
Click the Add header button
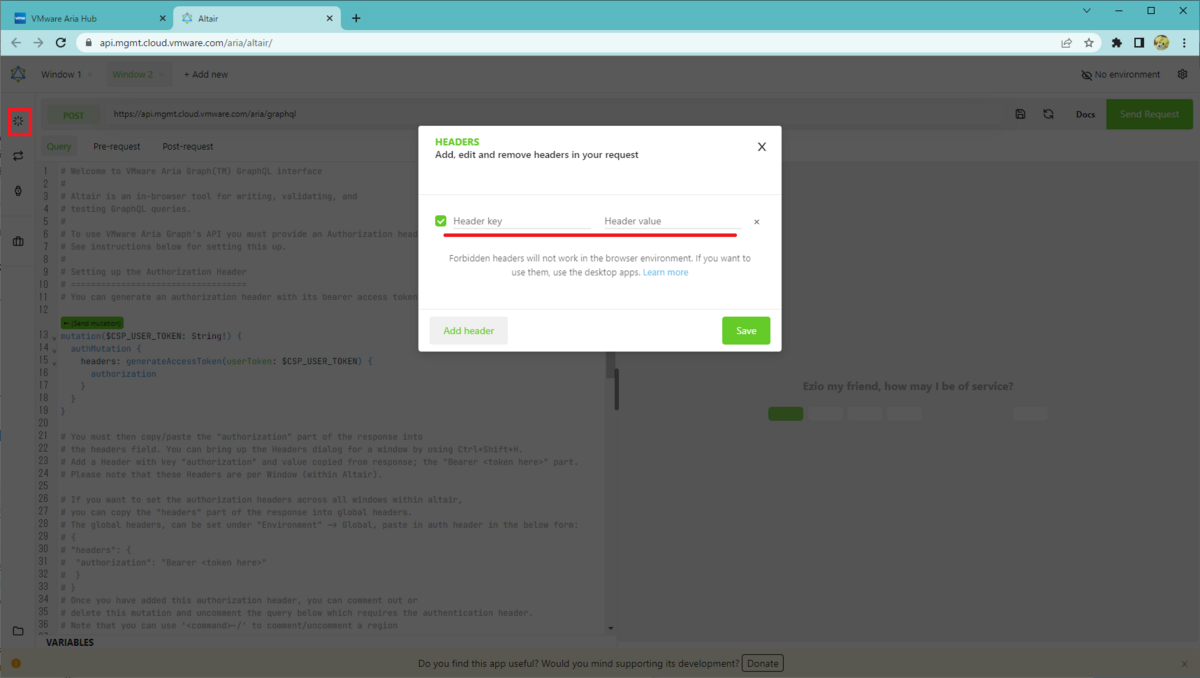(x=469, y=331)
